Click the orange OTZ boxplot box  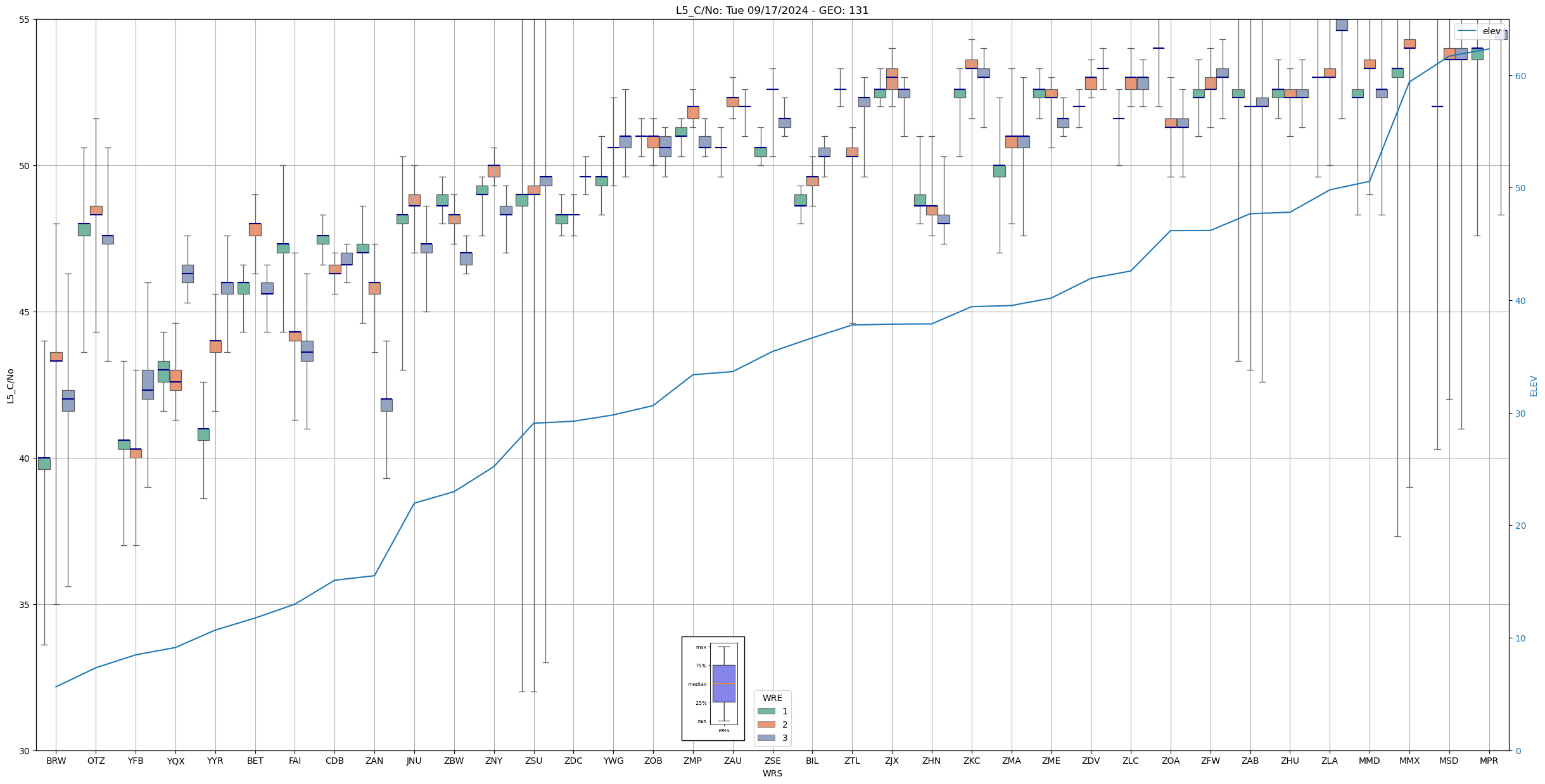[x=96, y=210]
